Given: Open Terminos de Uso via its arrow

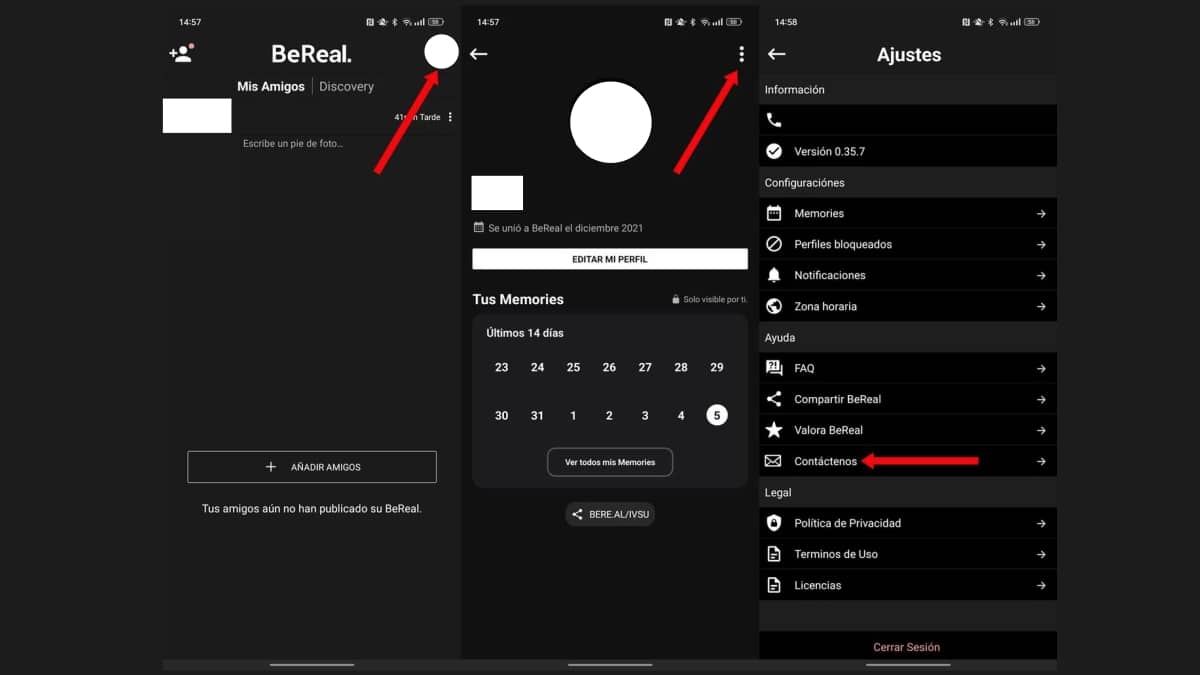Looking at the screenshot, I should click(1041, 554).
